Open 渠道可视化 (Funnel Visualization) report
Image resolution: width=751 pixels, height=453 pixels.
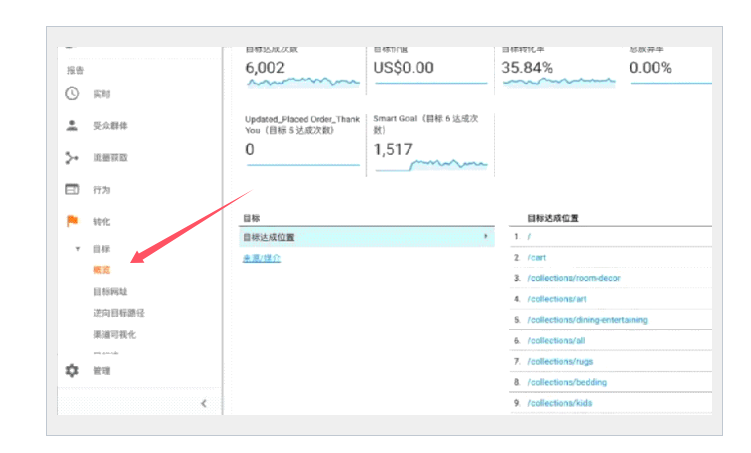(x=114, y=334)
